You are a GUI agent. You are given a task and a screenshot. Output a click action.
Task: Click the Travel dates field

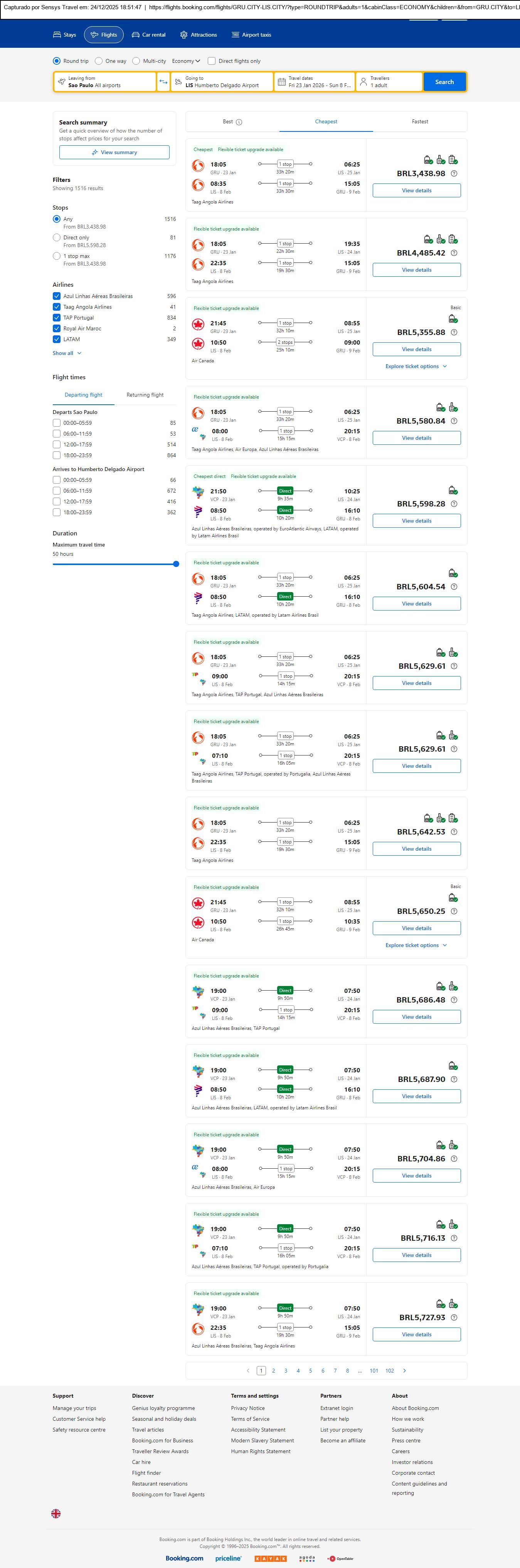point(314,82)
